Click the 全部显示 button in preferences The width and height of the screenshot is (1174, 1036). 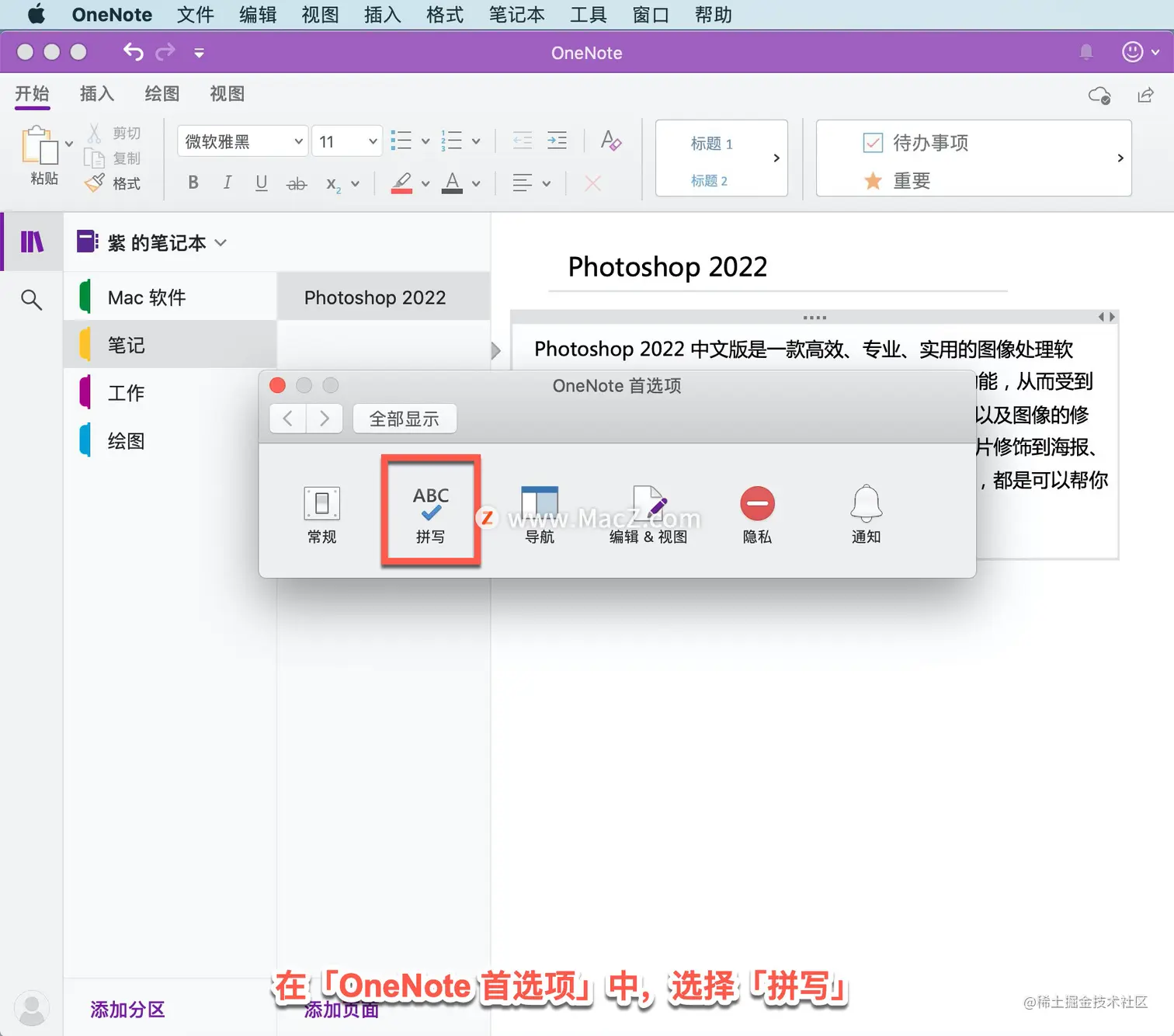click(405, 419)
